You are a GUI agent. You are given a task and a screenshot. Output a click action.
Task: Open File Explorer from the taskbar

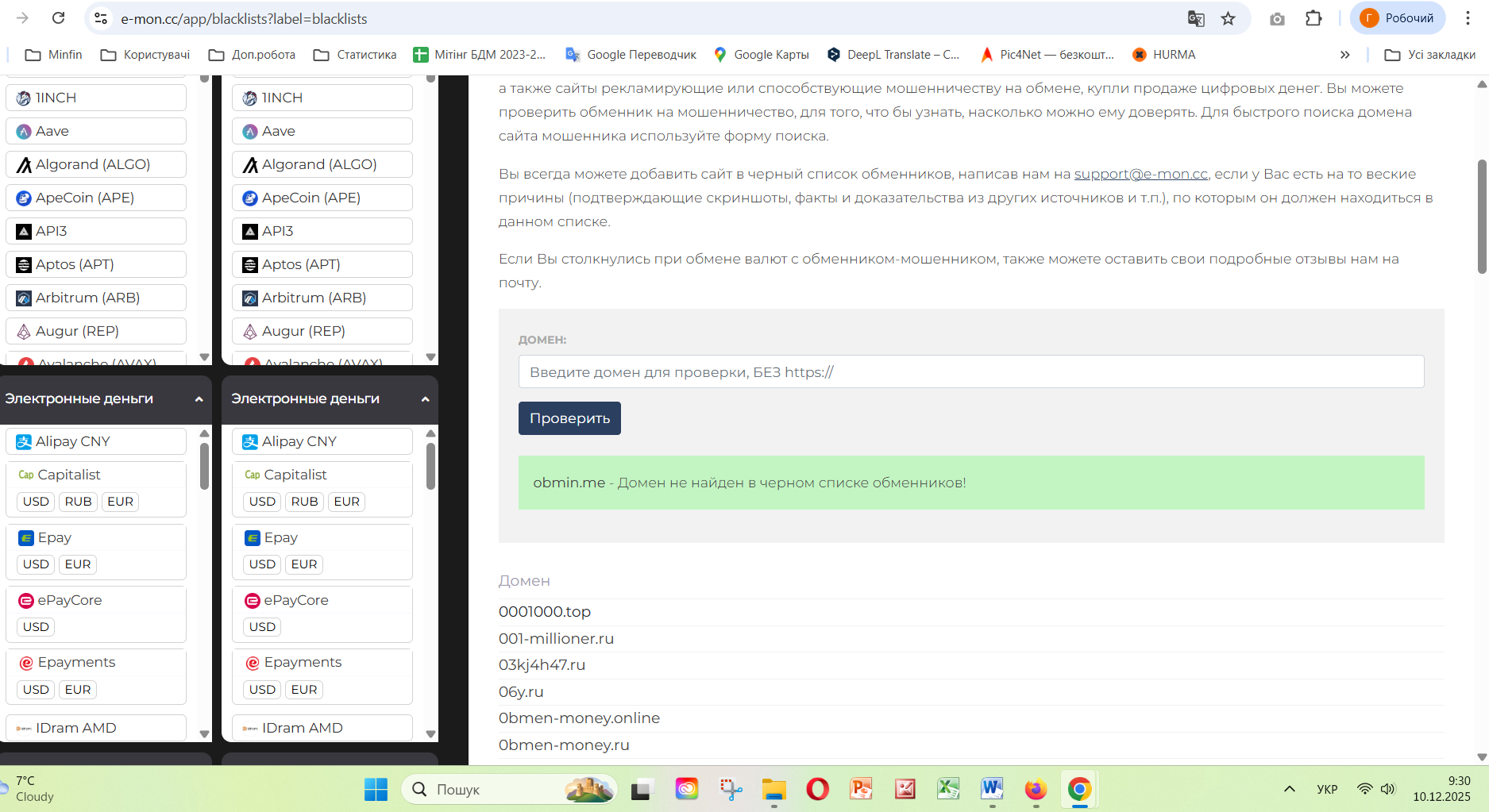click(773, 789)
